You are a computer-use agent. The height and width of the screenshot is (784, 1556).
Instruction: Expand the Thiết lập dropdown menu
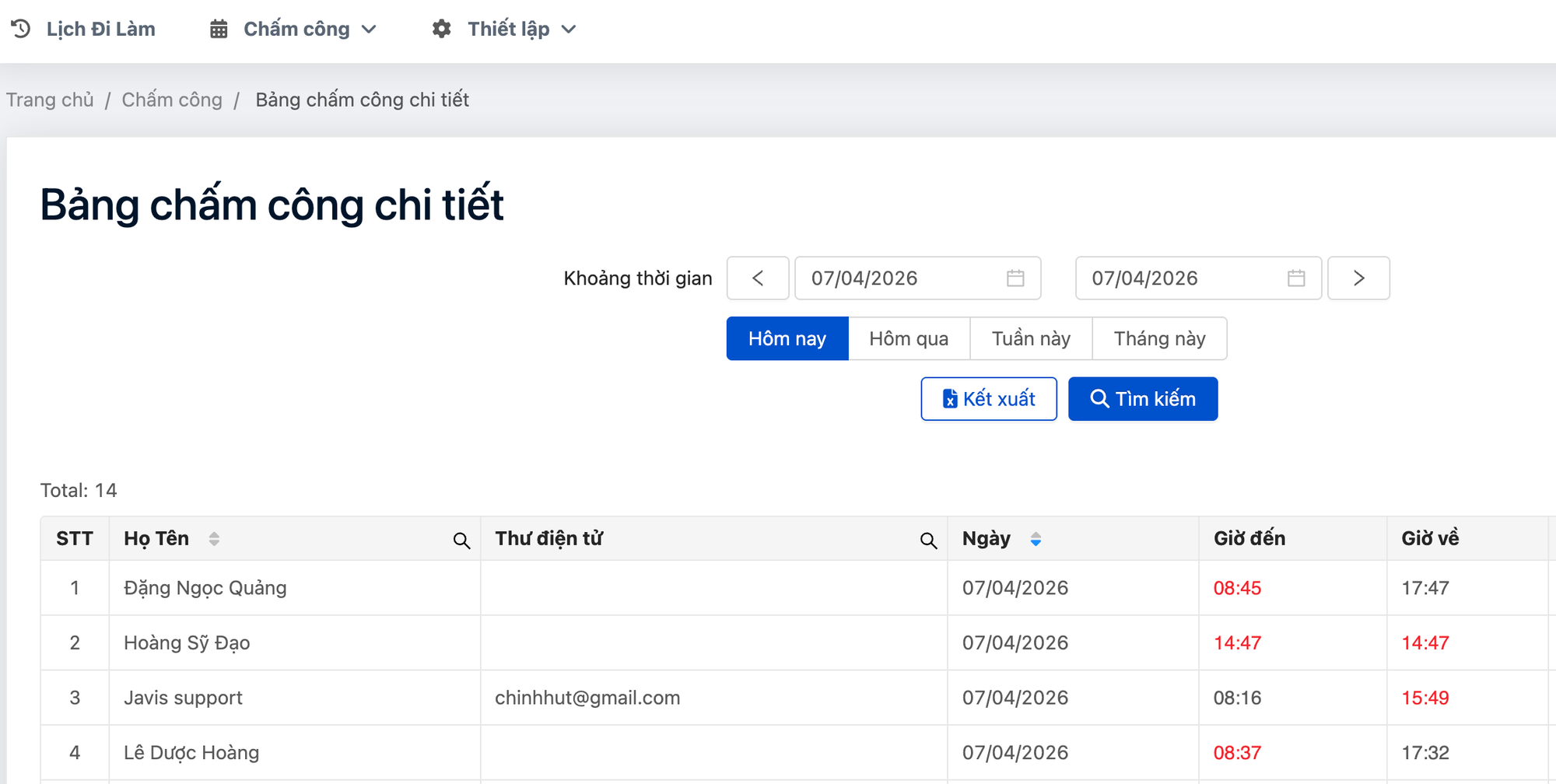coord(505,30)
